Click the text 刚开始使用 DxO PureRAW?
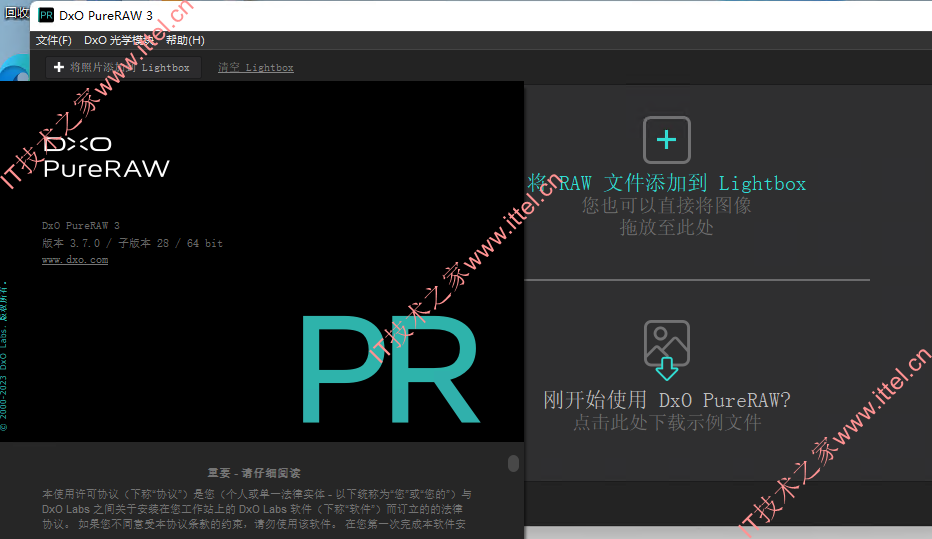Viewport: 932px width, 539px height. pyautogui.click(x=667, y=400)
